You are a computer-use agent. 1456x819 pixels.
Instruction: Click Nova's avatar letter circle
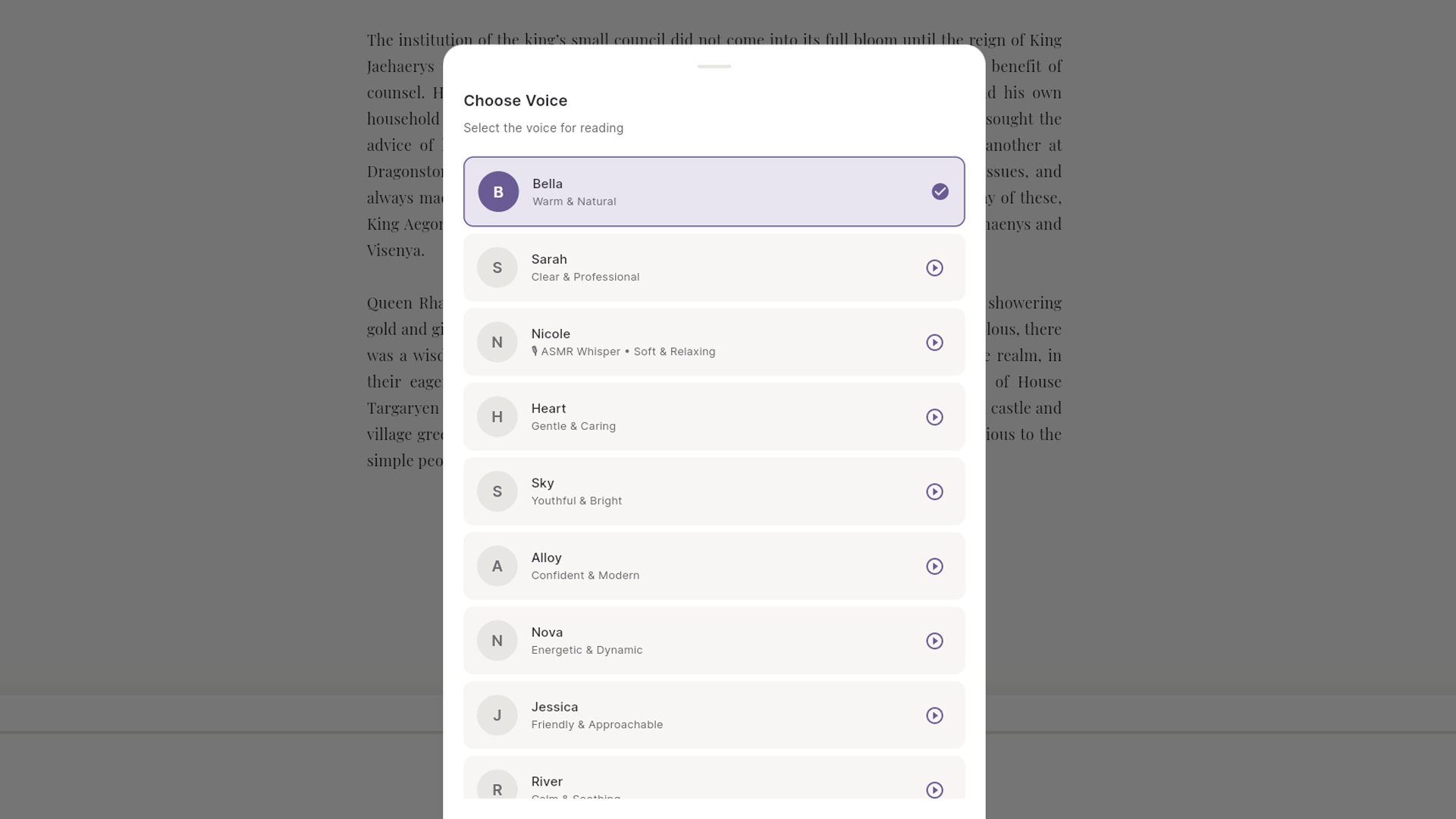[497, 641]
